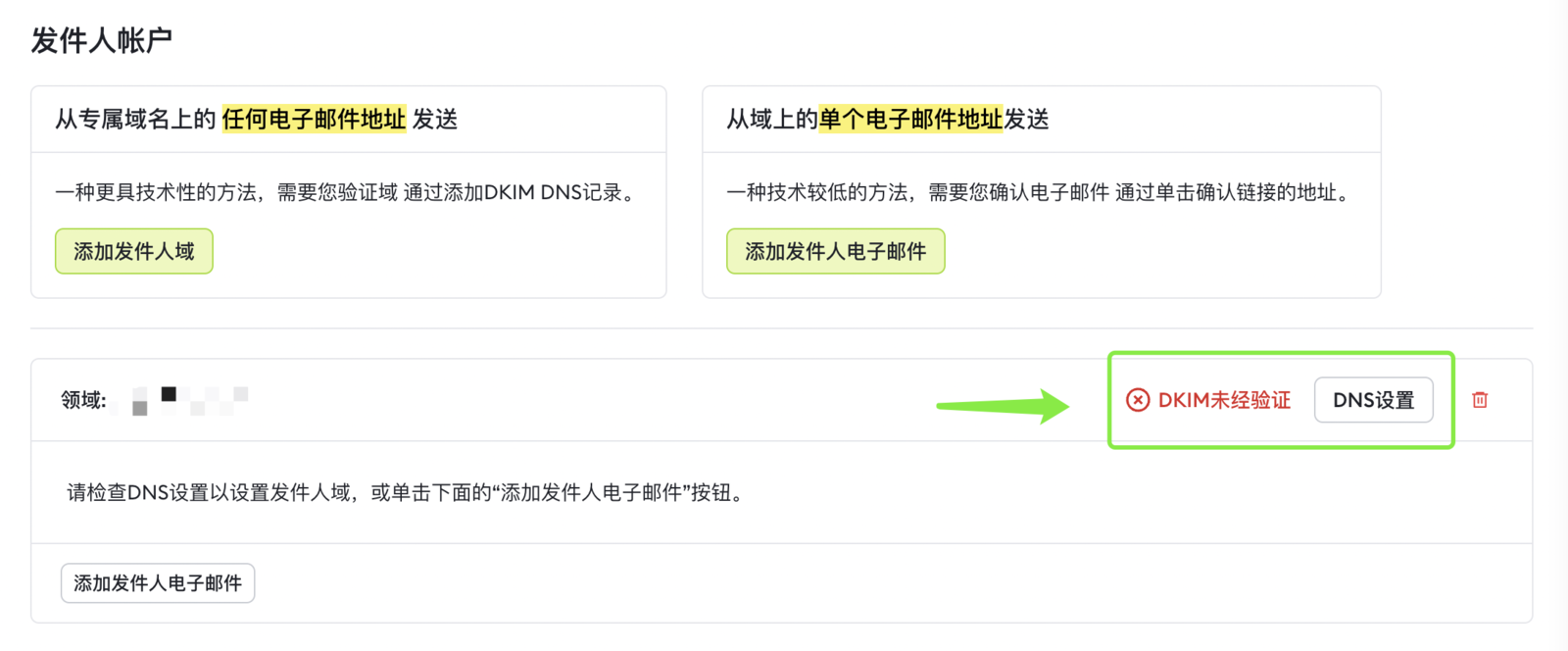The width and height of the screenshot is (1568, 651).
Task: Click 添加发件人电子邮件 in the single-email card
Action: click(835, 252)
